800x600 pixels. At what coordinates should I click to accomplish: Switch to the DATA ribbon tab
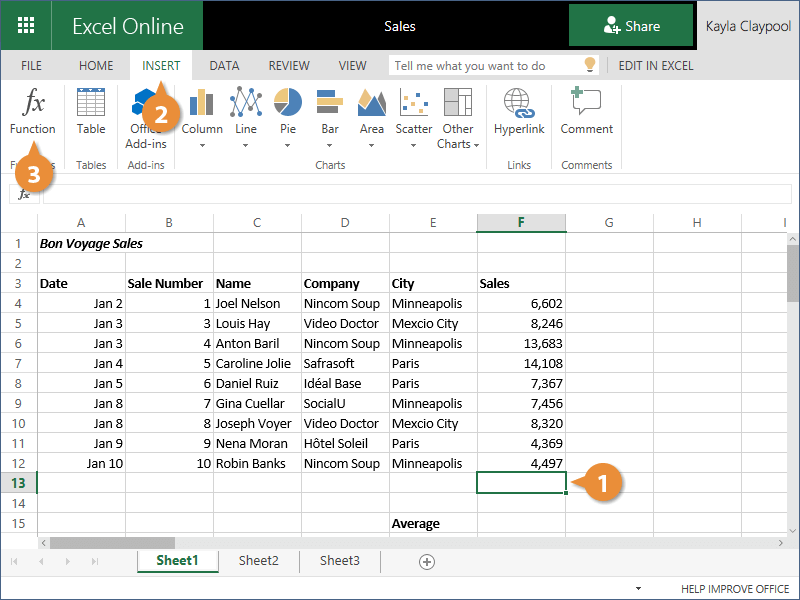[x=224, y=66]
